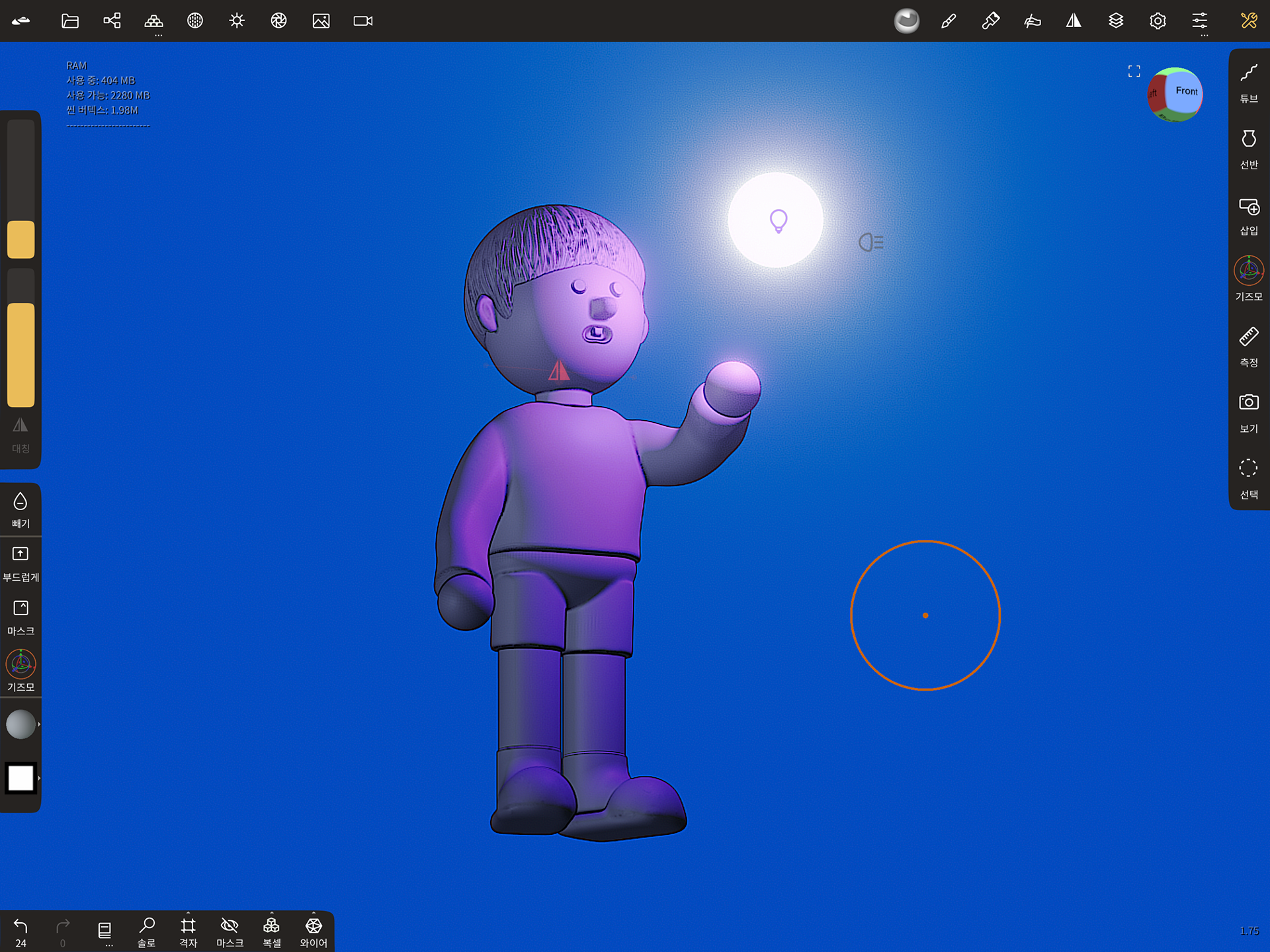The height and width of the screenshot is (952, 1270).
Task: Open the files folder menu
Action: click(70, 21)
